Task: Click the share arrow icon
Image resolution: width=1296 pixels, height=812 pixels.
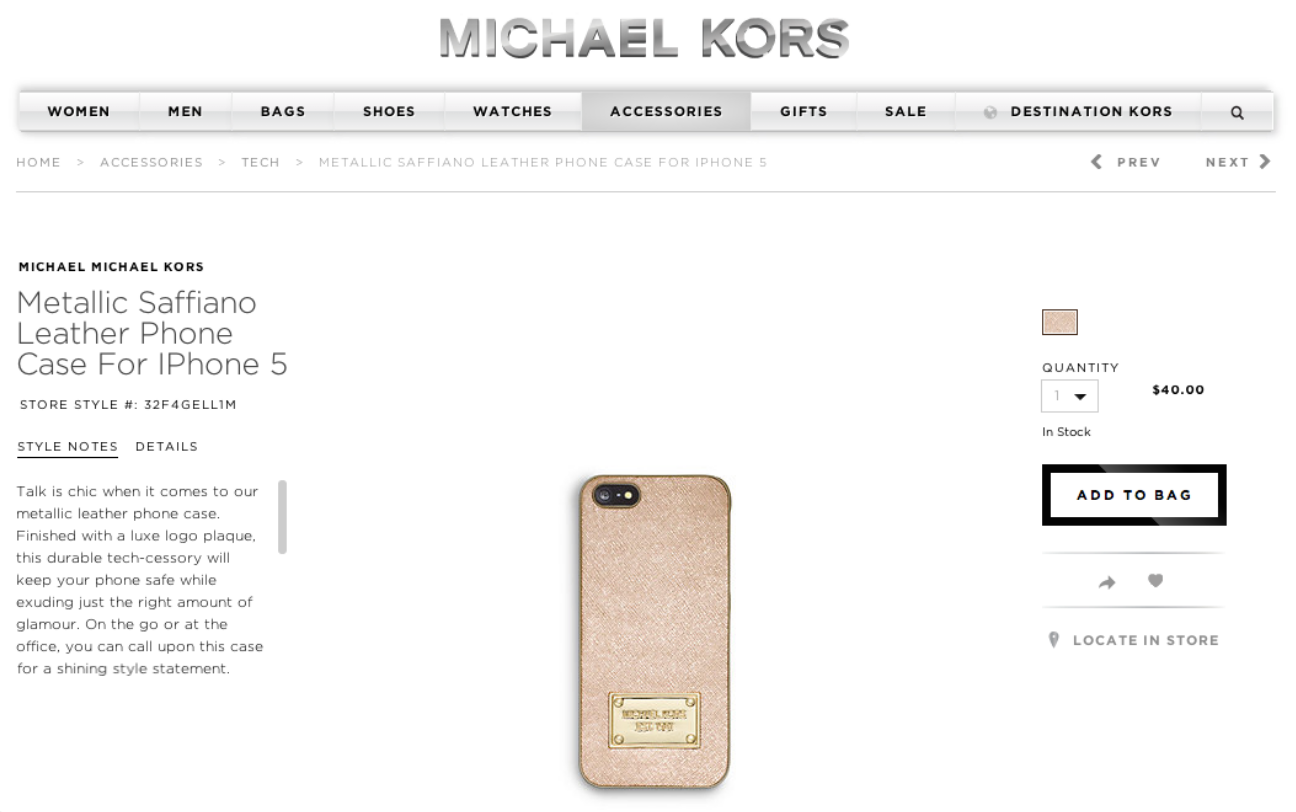Action: (1107, 581)
